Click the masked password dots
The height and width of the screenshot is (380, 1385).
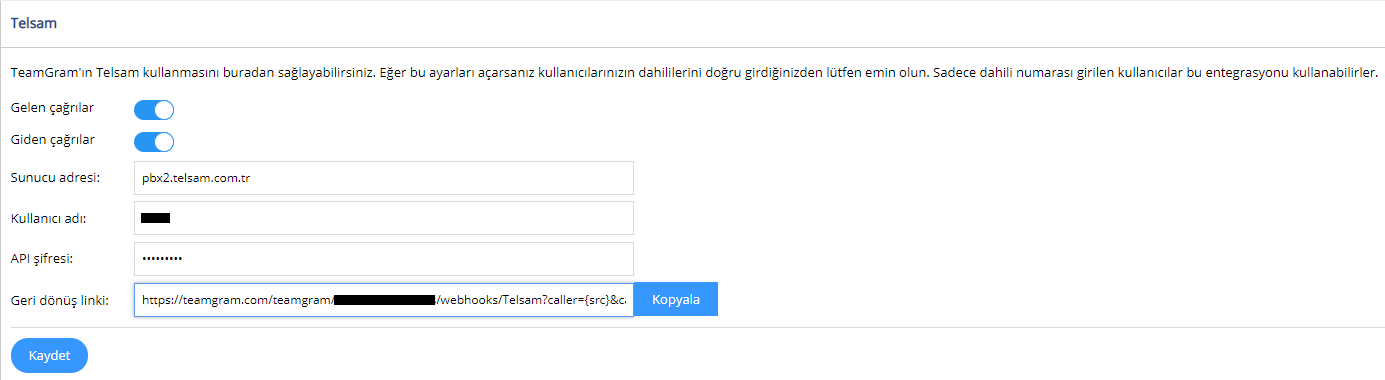click(x=162, y=259)
